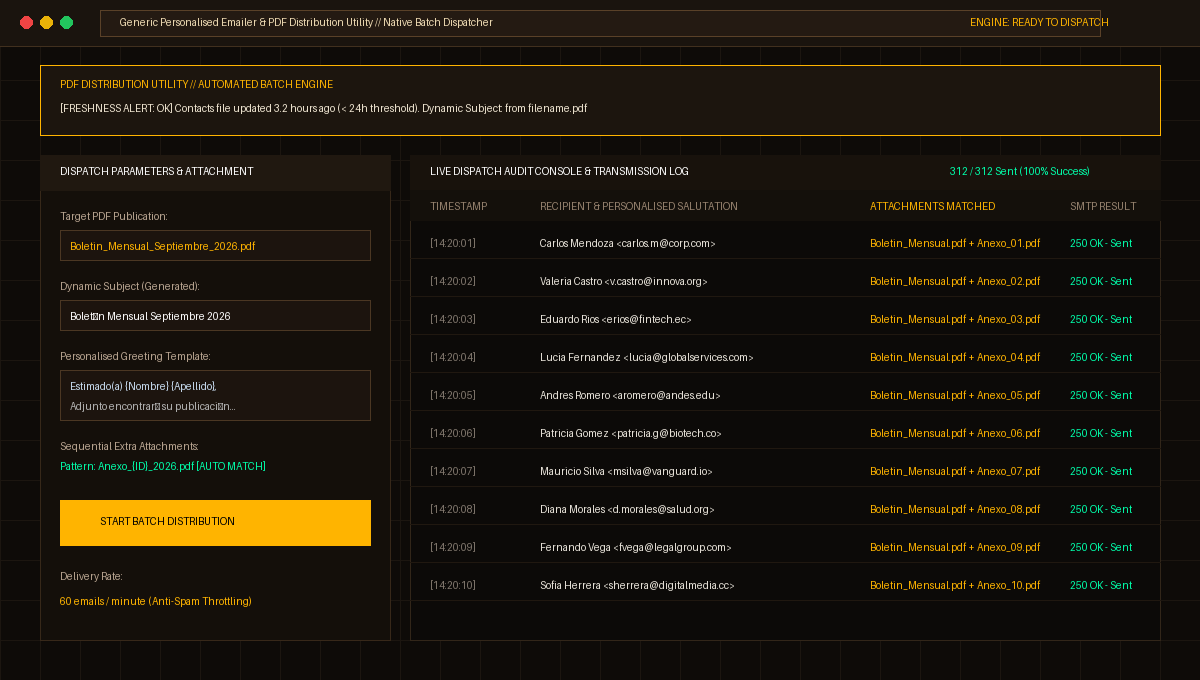Click the green maximize window button
The width and height of the screenshot is (1200, 680).
point(66,22)
